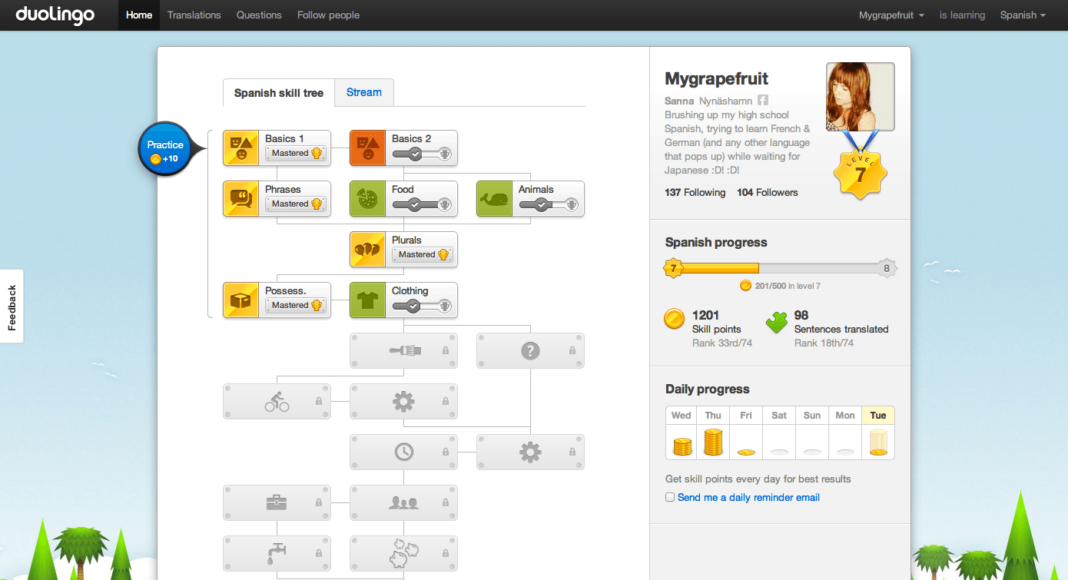View the 104 Followers list

click(767, 193)
